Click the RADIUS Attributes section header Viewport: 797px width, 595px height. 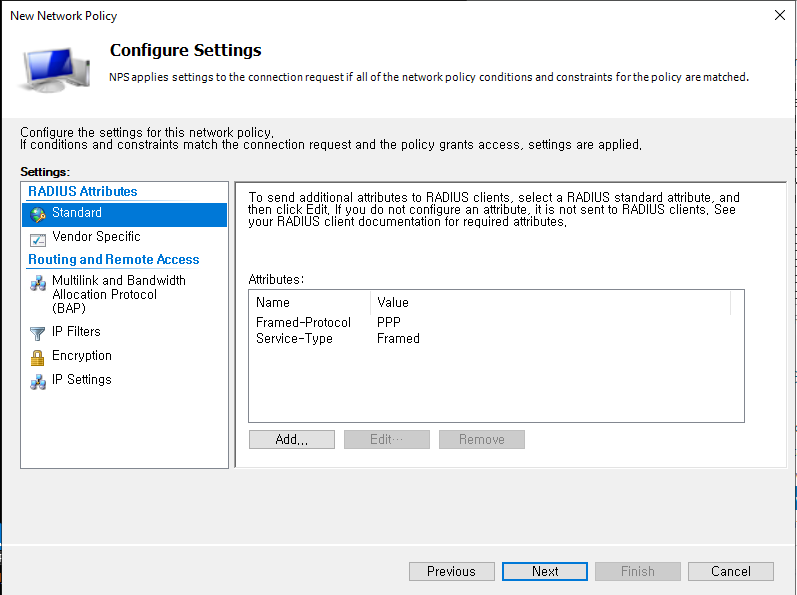point(82,192)
